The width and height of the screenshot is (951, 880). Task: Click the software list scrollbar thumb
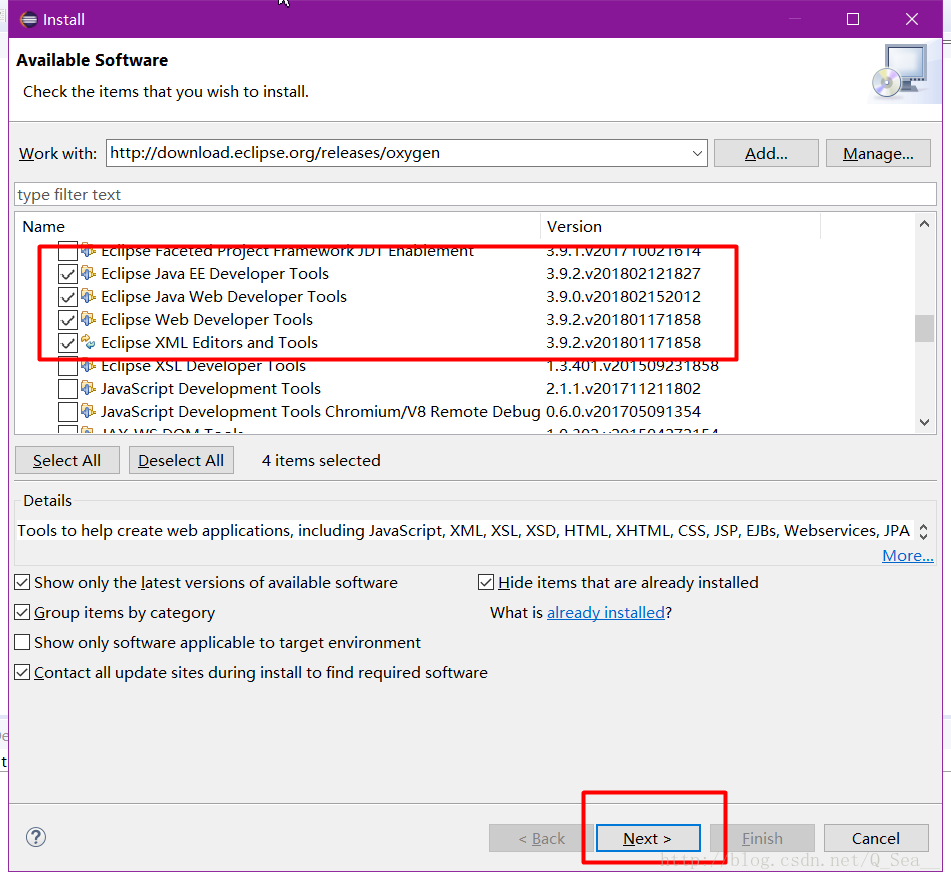tap(924, 328)
